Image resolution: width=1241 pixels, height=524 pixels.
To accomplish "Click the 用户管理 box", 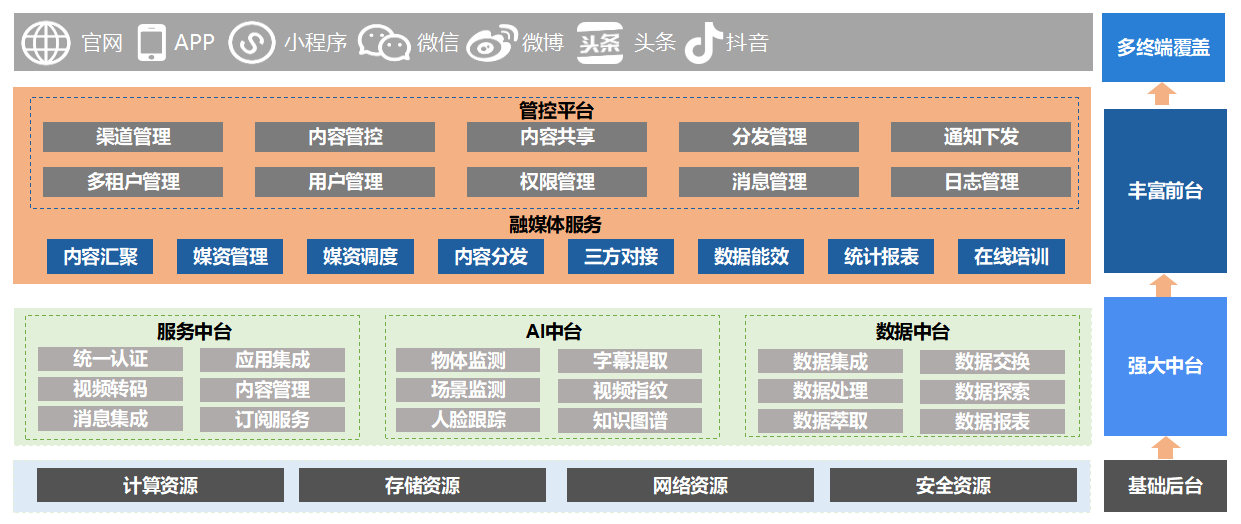I will point(345,182).
